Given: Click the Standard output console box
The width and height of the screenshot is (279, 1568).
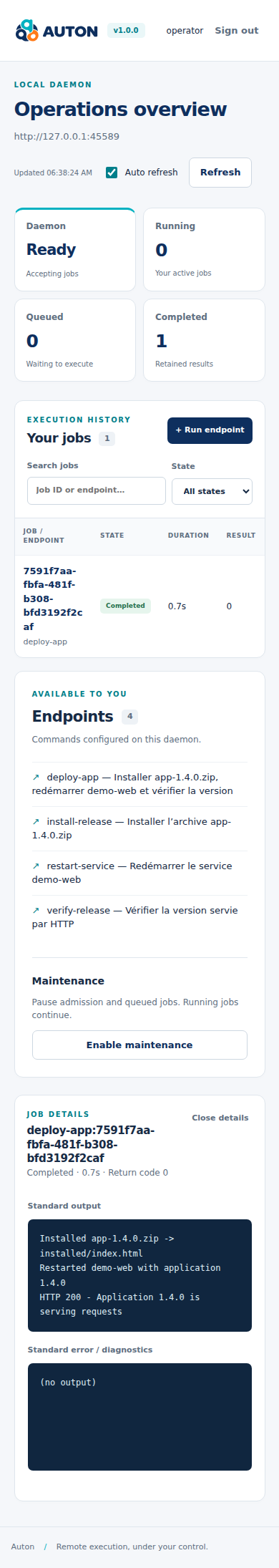Looking at the screenshot, I should click(x=139, y=1275).
